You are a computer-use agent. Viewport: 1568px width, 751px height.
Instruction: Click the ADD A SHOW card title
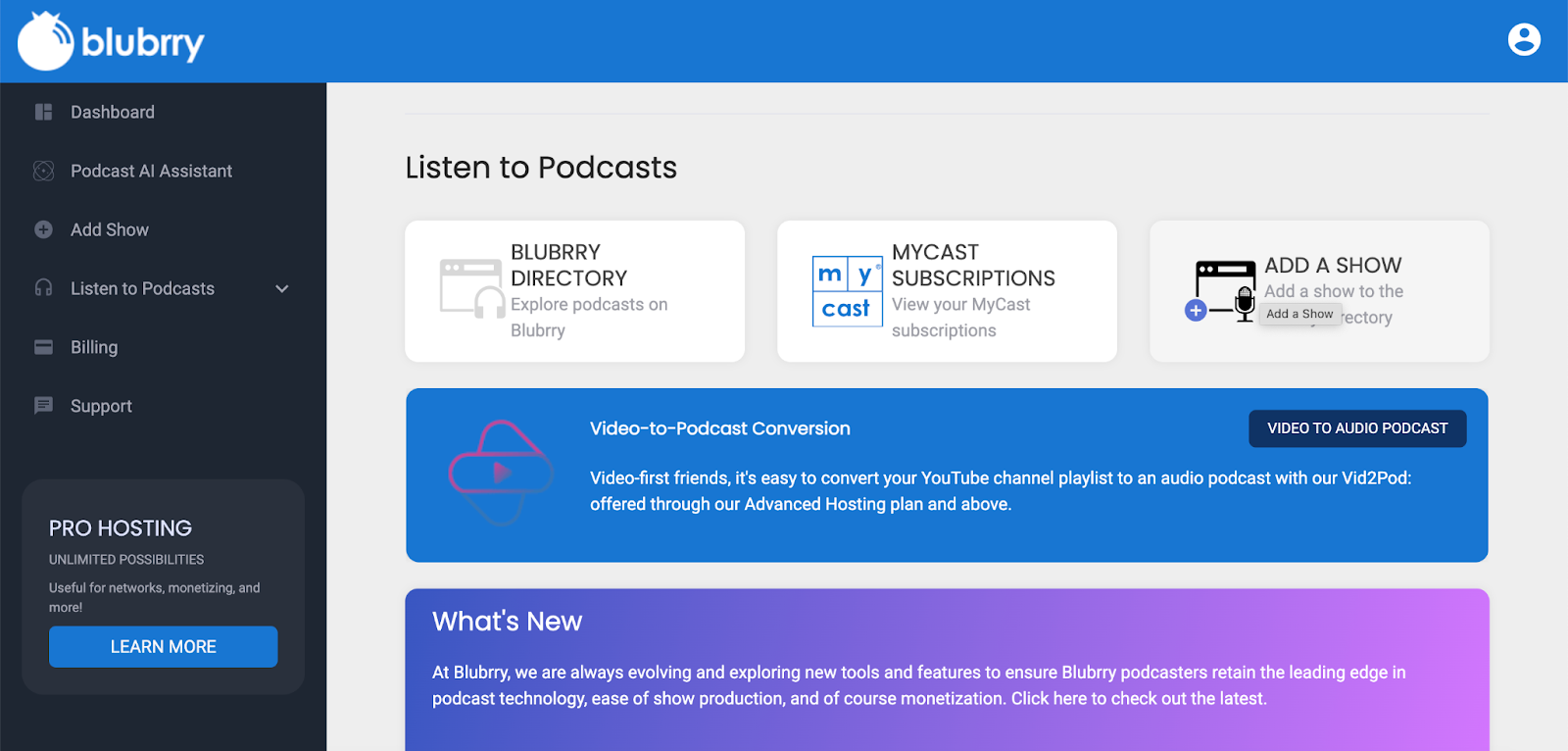pos(1333,265)
